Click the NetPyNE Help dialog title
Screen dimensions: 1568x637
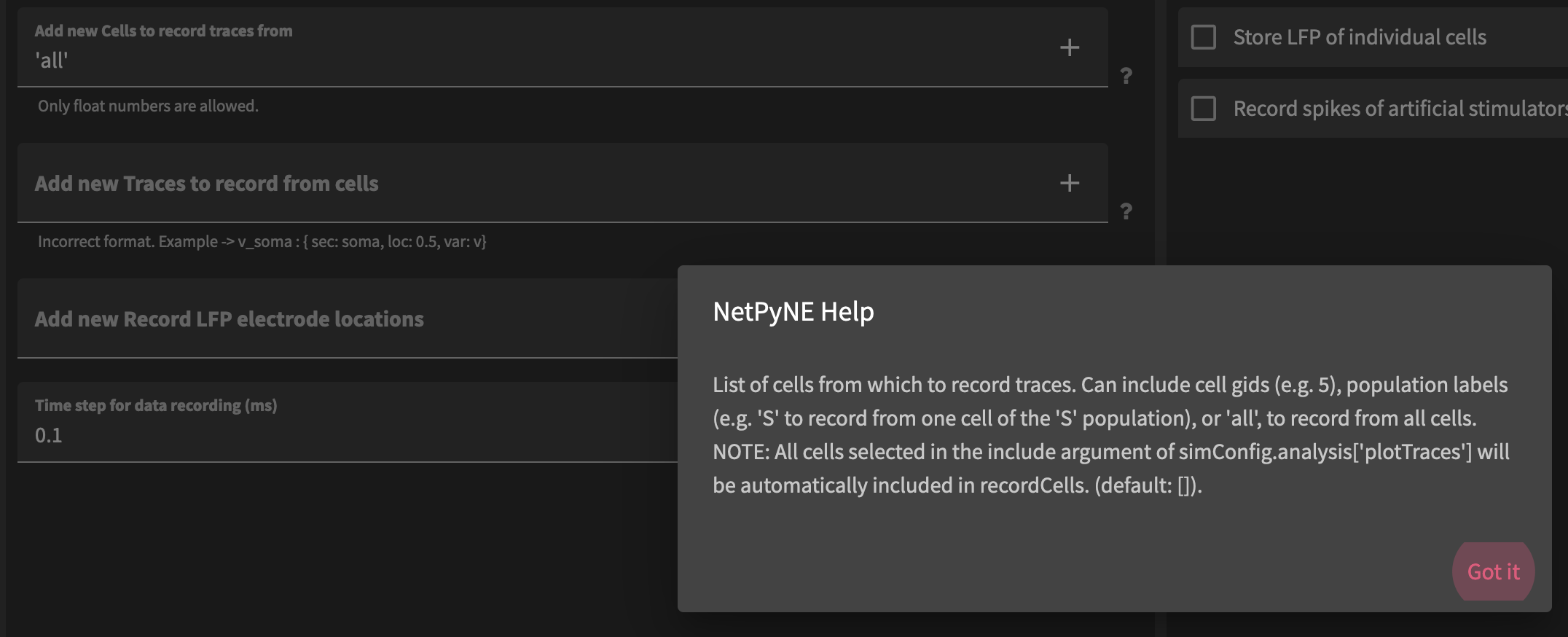point(793,311)
